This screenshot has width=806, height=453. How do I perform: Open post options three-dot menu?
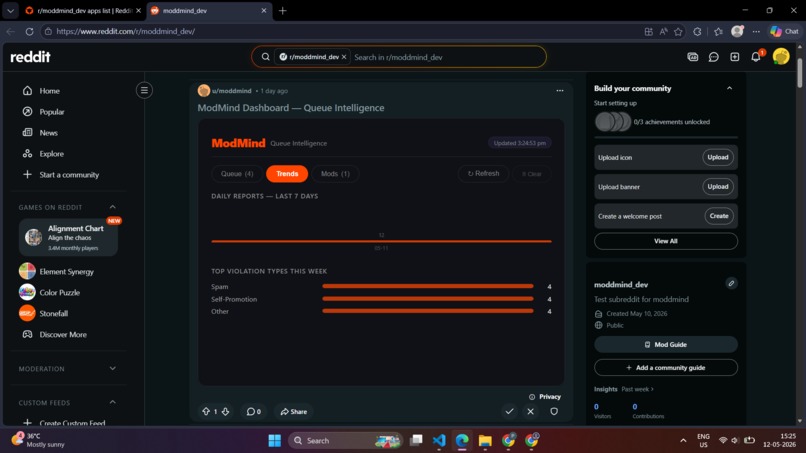pyautogui.click(x=560, y=90)
